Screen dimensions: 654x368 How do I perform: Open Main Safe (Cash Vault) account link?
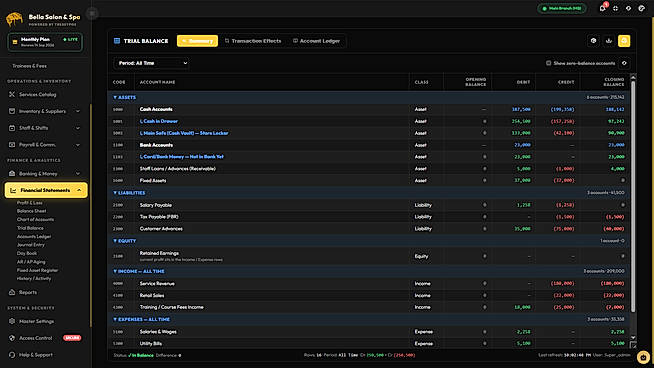click(184, 133)
